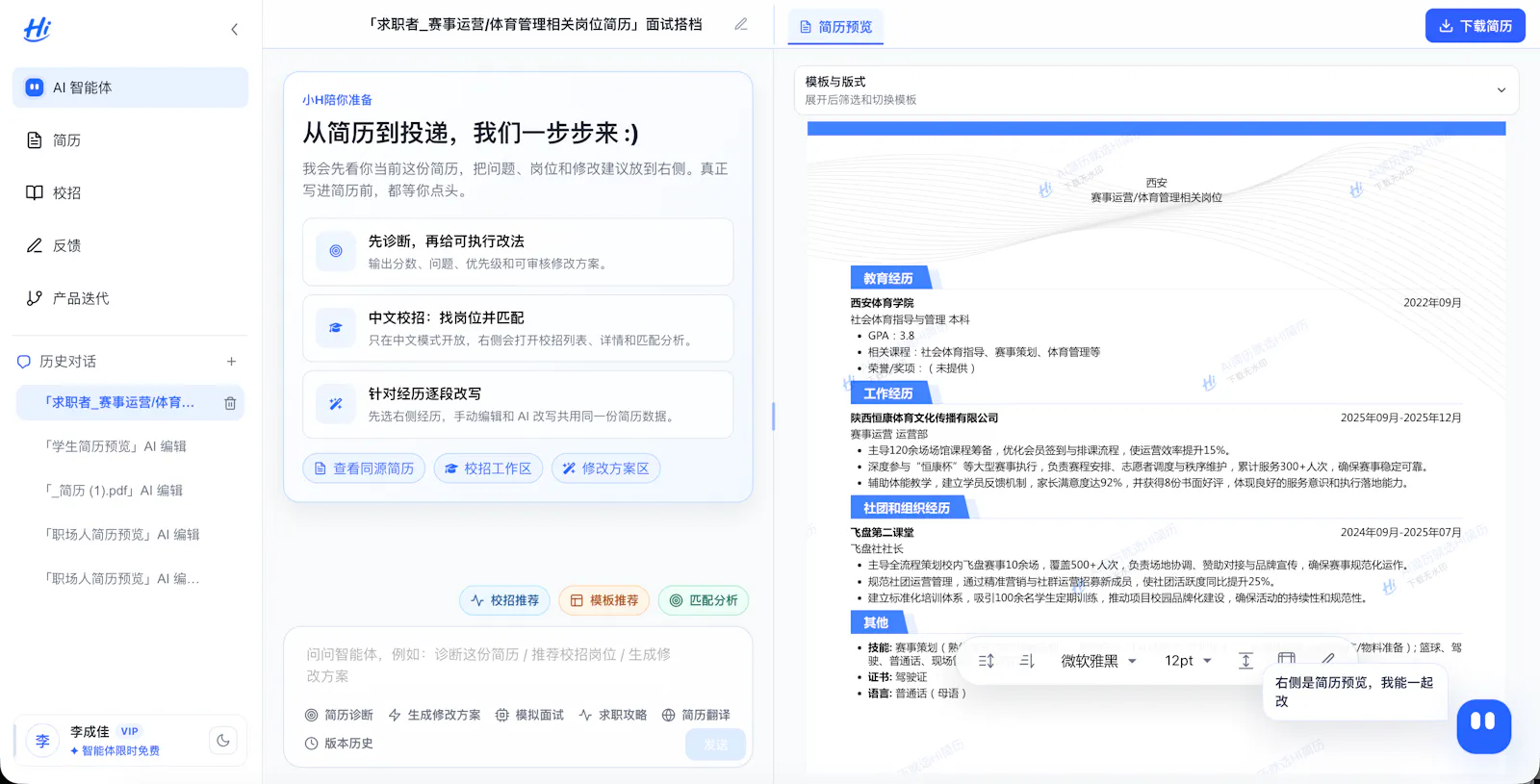Click 简历翻译 quick action

coord(696,715)
